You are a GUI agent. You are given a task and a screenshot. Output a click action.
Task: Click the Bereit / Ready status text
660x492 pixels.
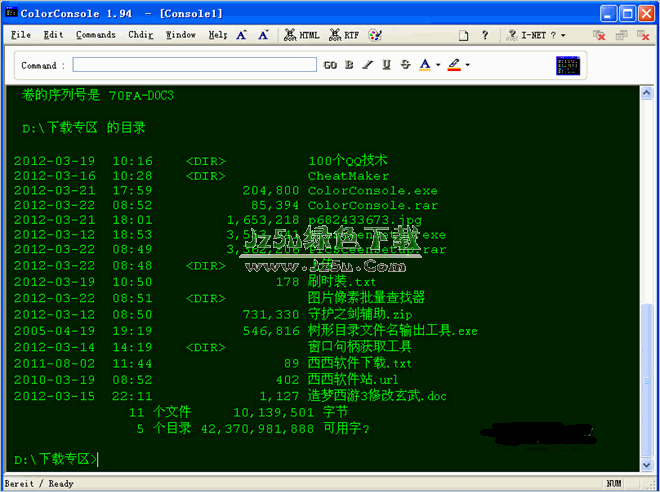(x=39, y=484)
